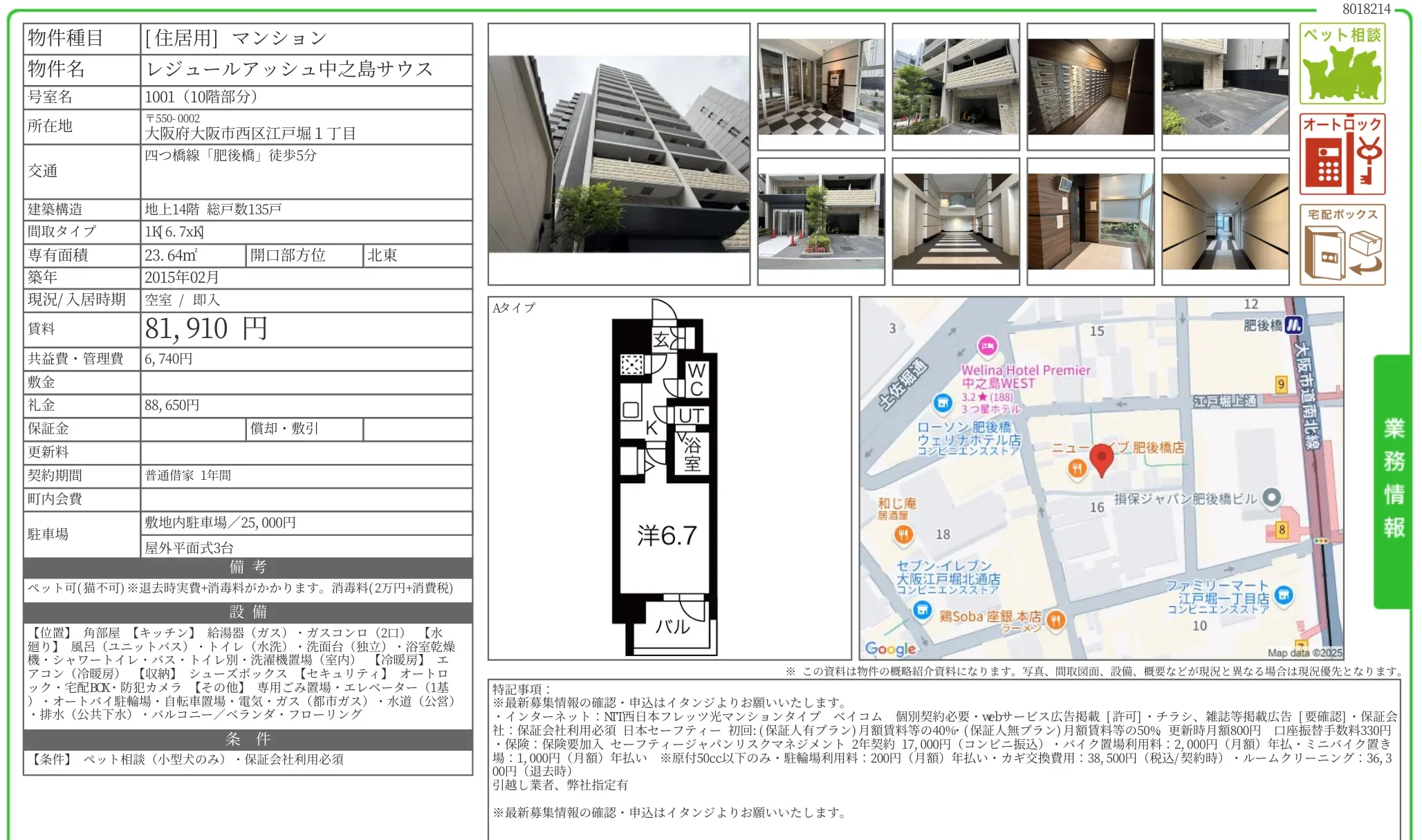Click the 損保ジャパン肥後橋ビル grey map pin
Viewport: 1422px width, 840px height.
click(1271, 497)
